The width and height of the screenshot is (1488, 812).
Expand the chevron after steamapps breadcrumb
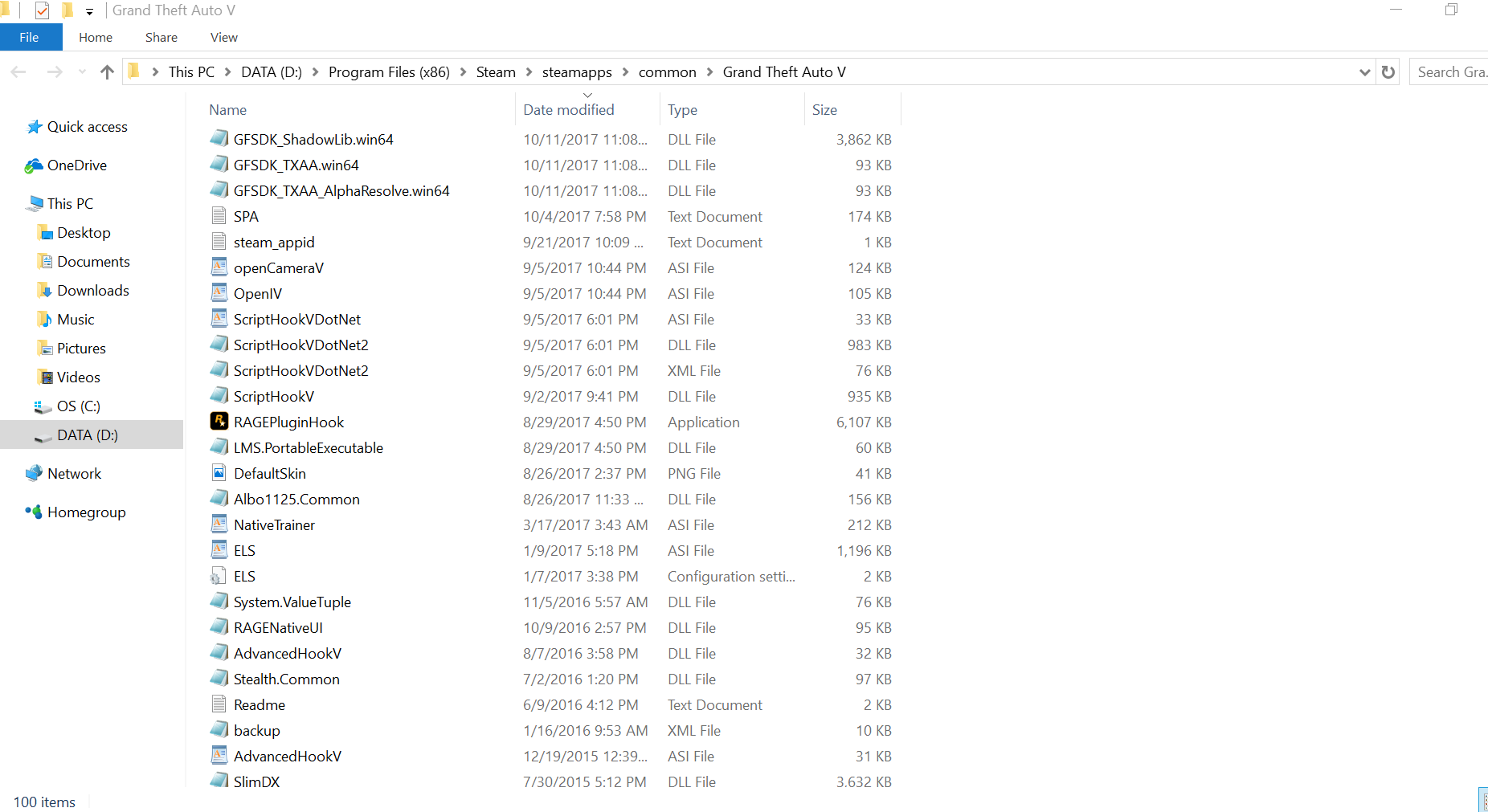click(625, 72)
